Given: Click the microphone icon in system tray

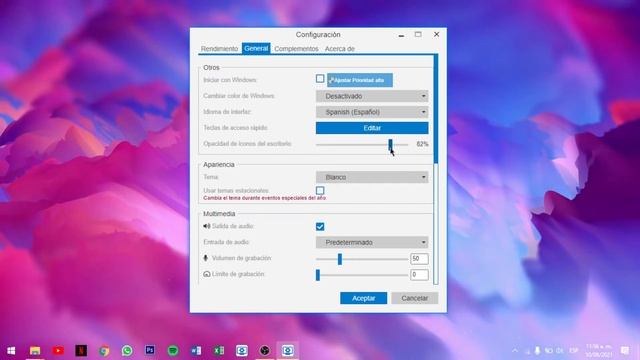Looking at the screenshot, I should 537,351.
